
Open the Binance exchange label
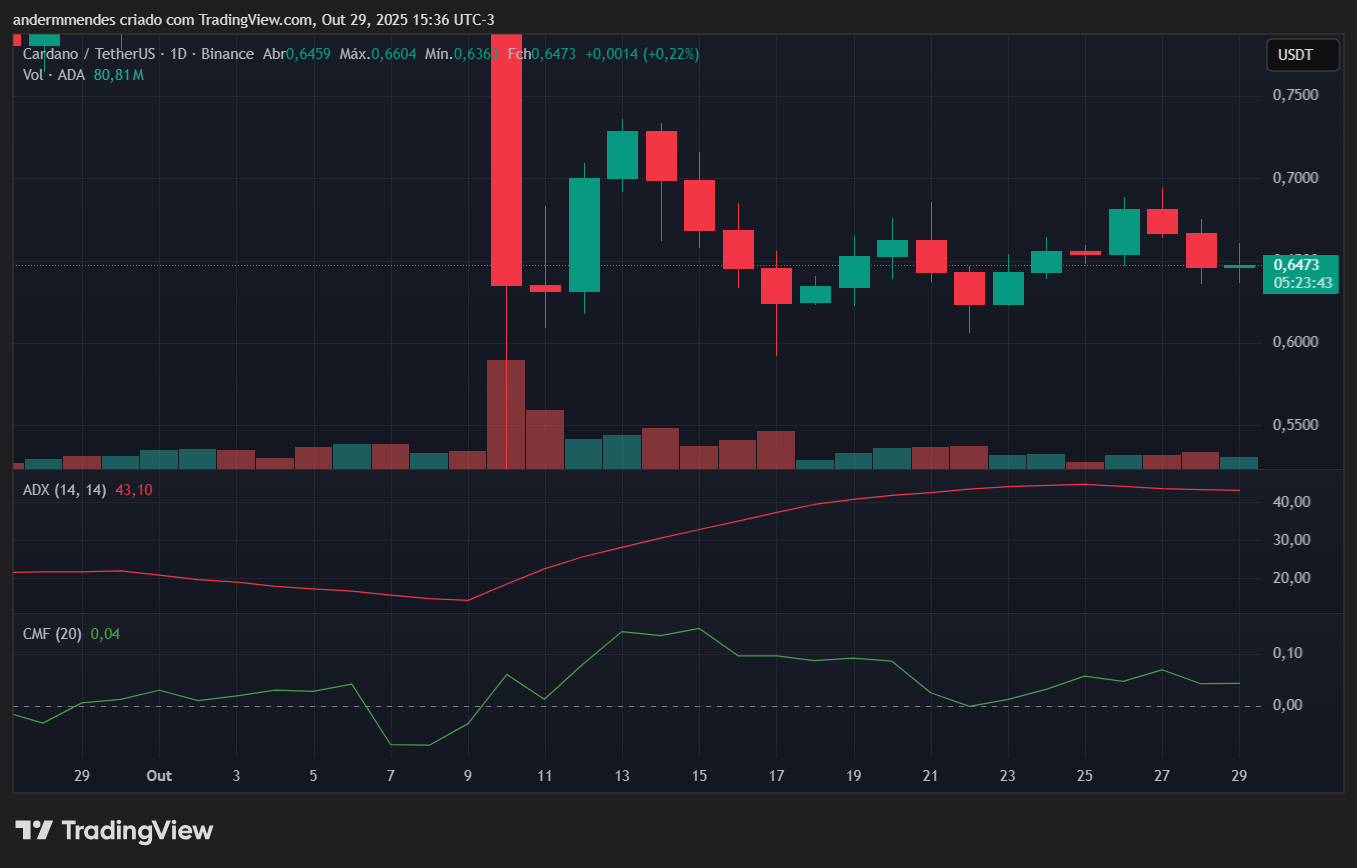(227, 54)
